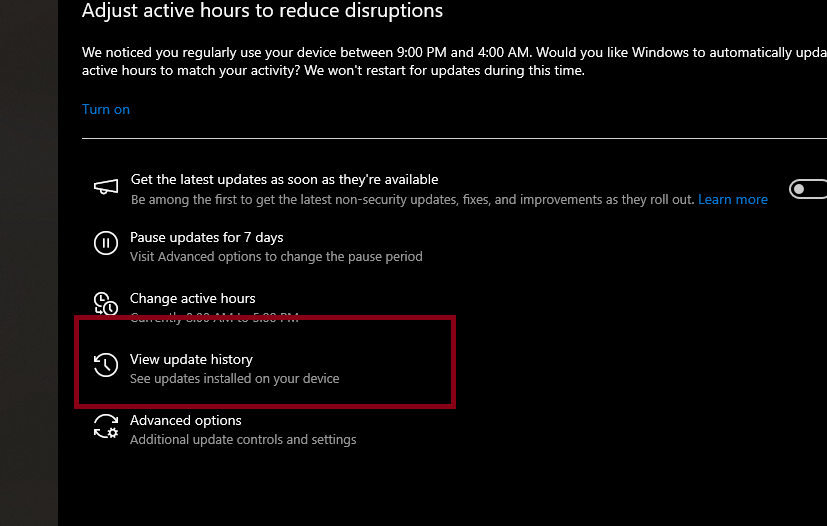
Task: Click the 'Adjust active hours' heading
Action: (262, 12)
